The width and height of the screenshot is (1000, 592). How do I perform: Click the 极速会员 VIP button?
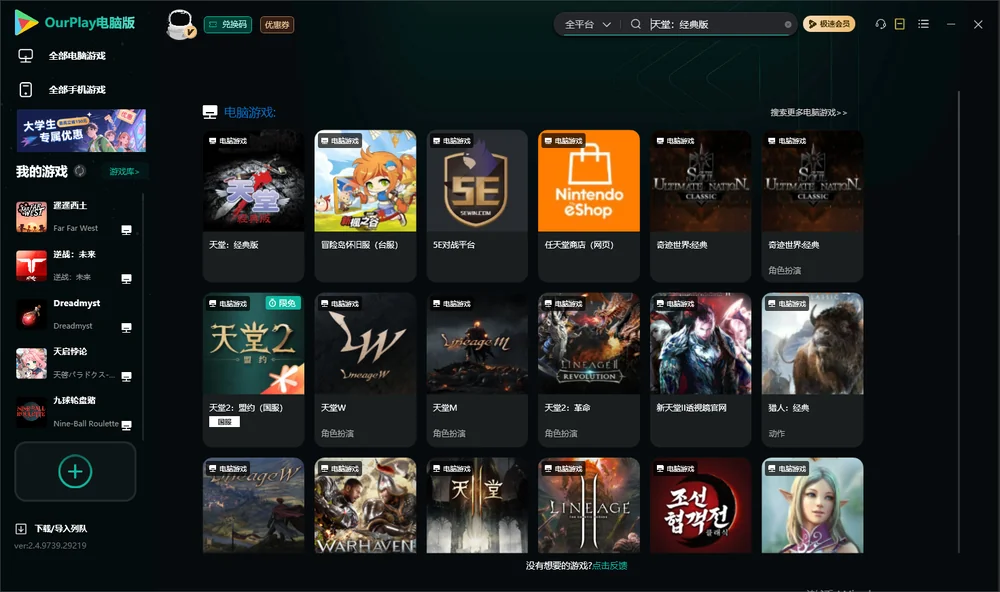pos(829,24)
